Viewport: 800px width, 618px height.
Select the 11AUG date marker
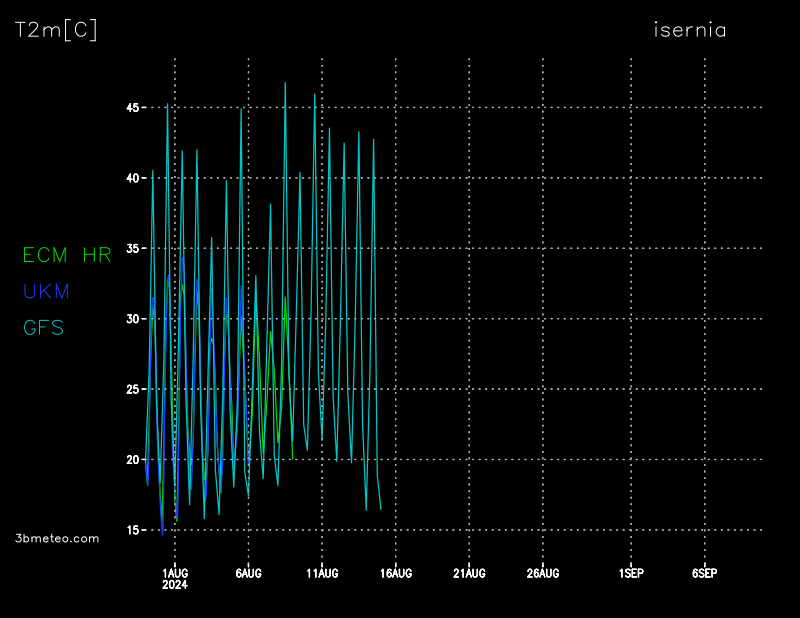click(322, 573)
